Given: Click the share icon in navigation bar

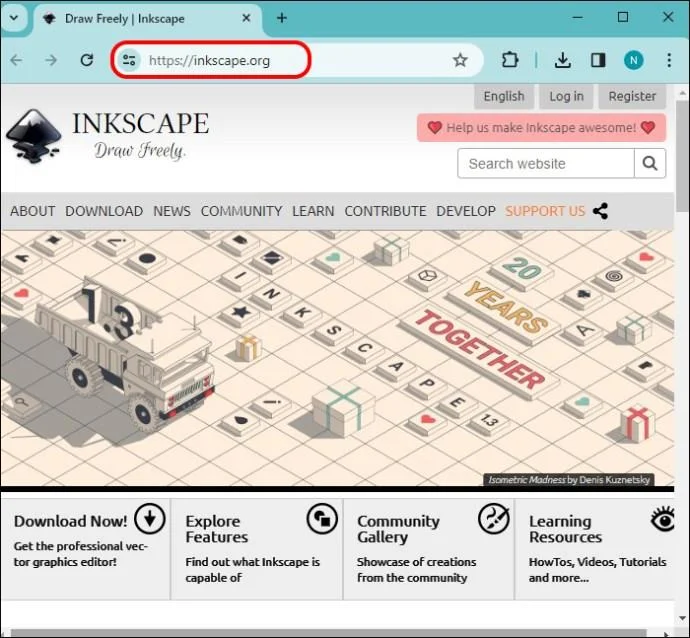Looking at the screenshot, I should point(600,211).
